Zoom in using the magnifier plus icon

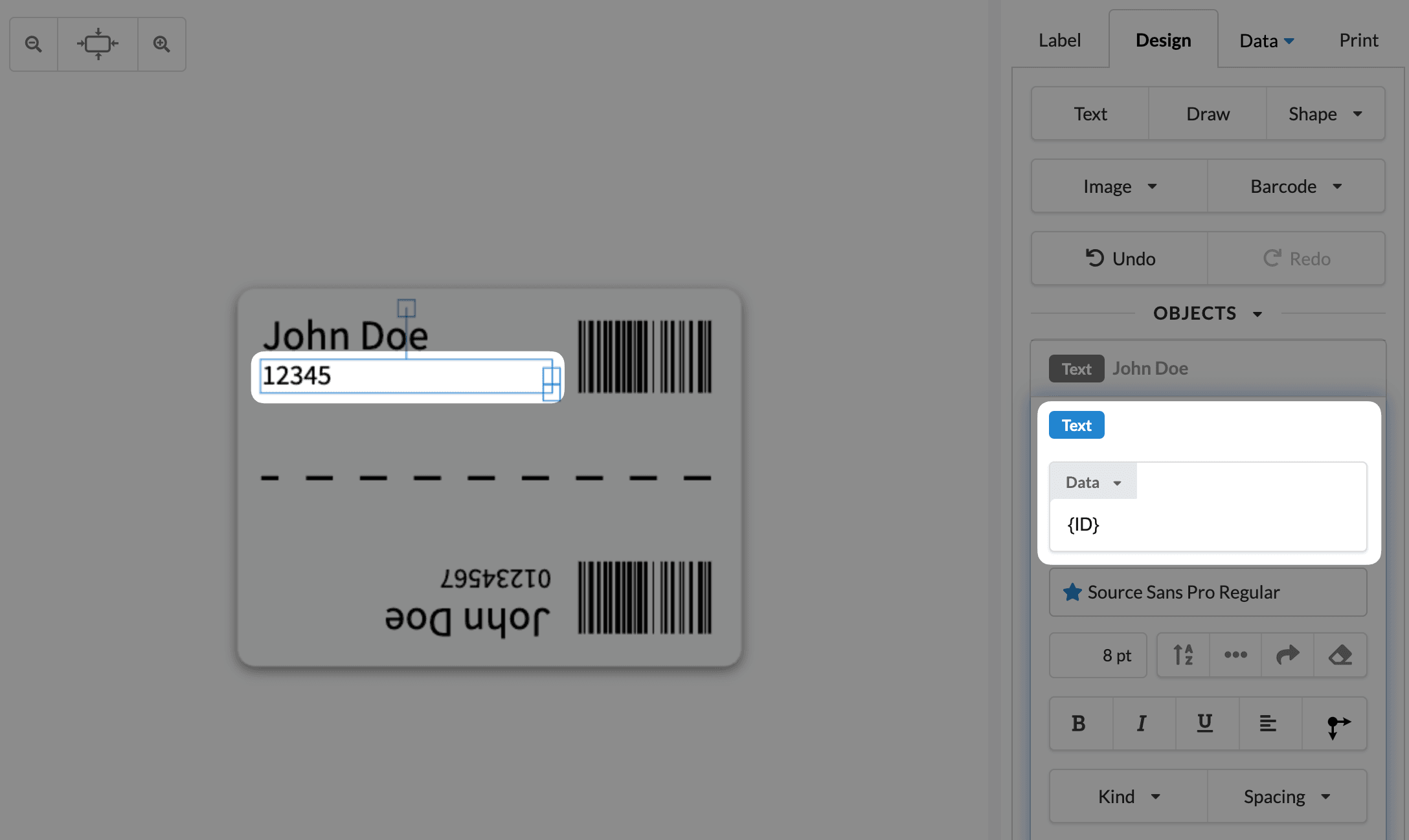point(161,43)
